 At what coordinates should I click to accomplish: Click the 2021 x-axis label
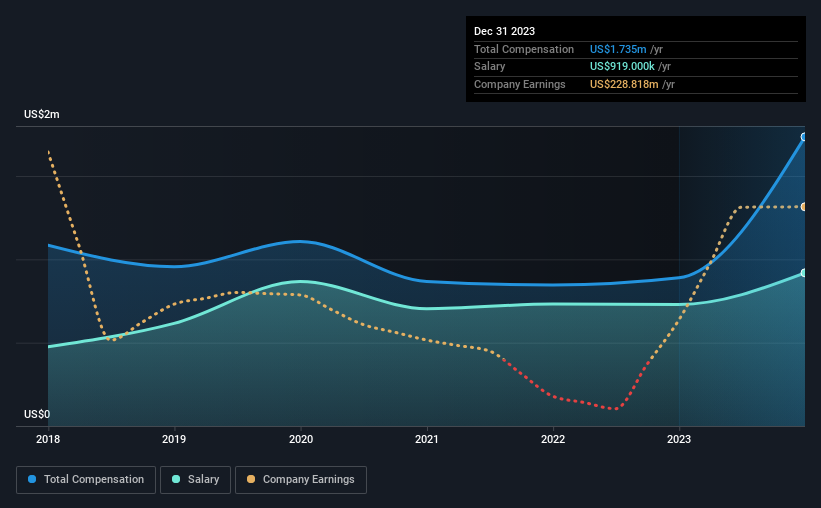coord(427,439)
